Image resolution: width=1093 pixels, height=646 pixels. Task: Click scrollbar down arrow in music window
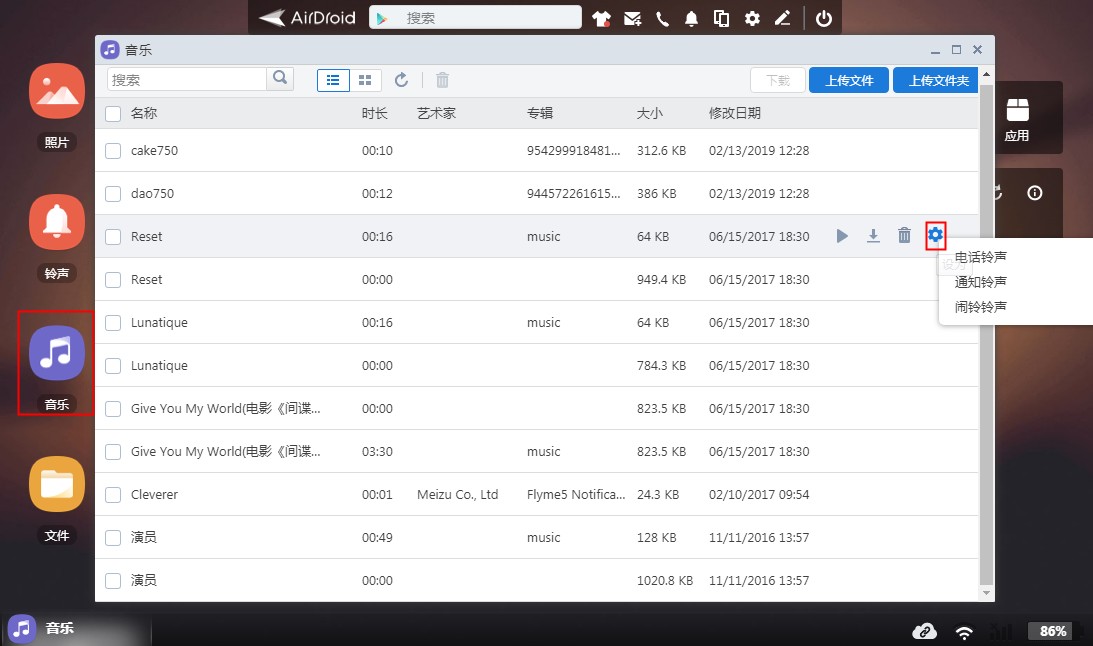(986, 593)
